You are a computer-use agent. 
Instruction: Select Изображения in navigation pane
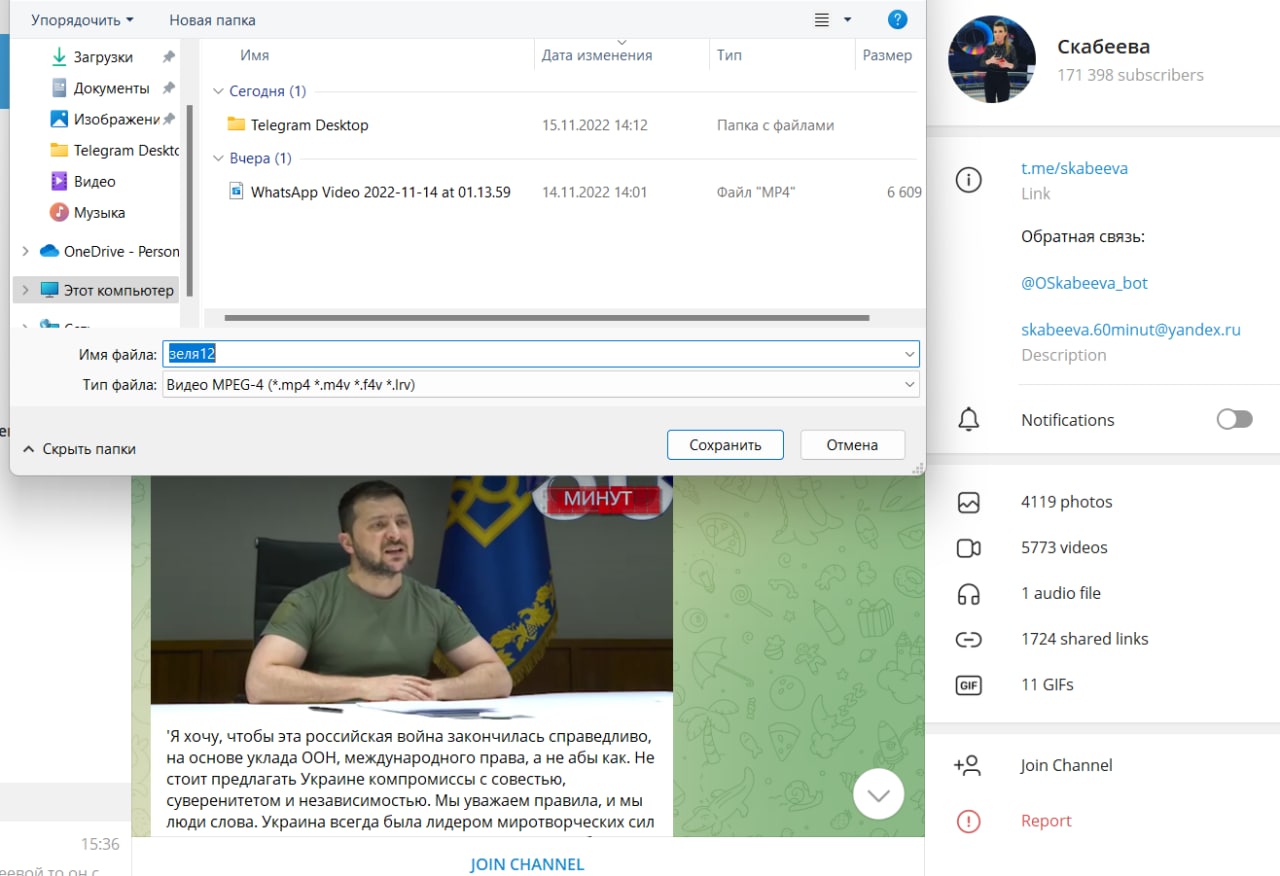116,119
